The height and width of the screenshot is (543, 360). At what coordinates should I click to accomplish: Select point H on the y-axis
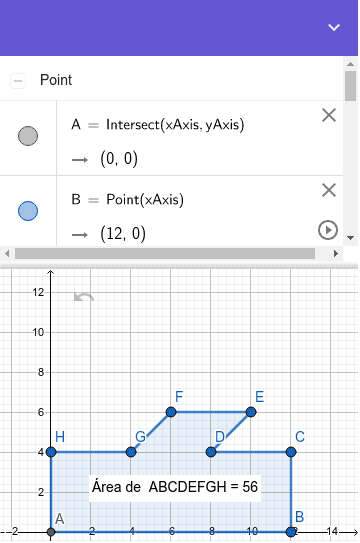[x=51, y=452]
